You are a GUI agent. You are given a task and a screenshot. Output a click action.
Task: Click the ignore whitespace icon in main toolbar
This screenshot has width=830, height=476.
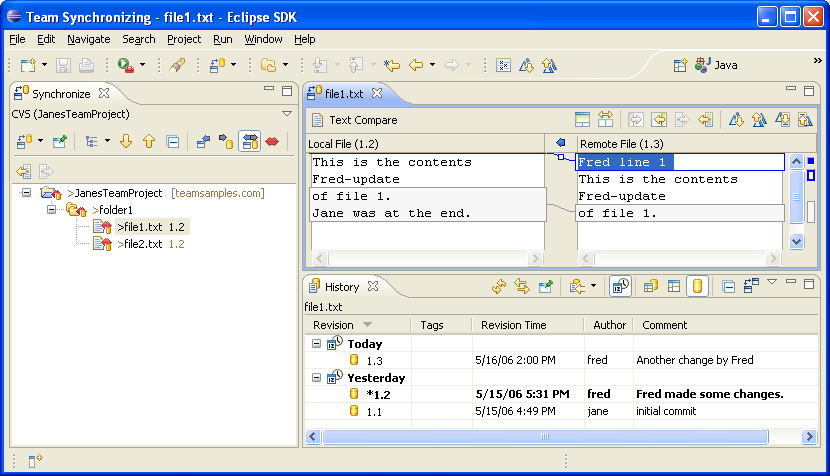click(x=503, y=65)
